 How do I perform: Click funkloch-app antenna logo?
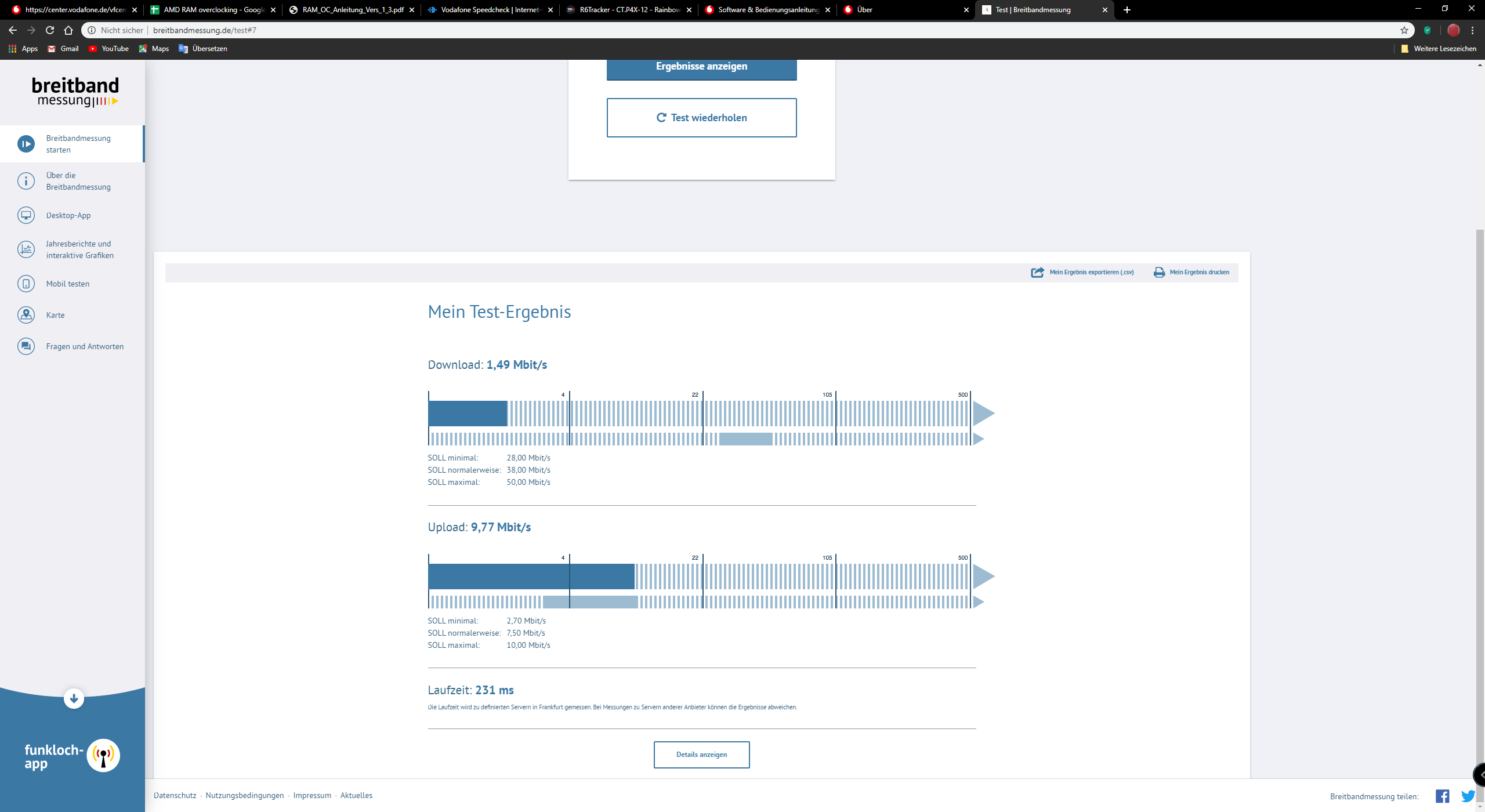click(103, 755)
